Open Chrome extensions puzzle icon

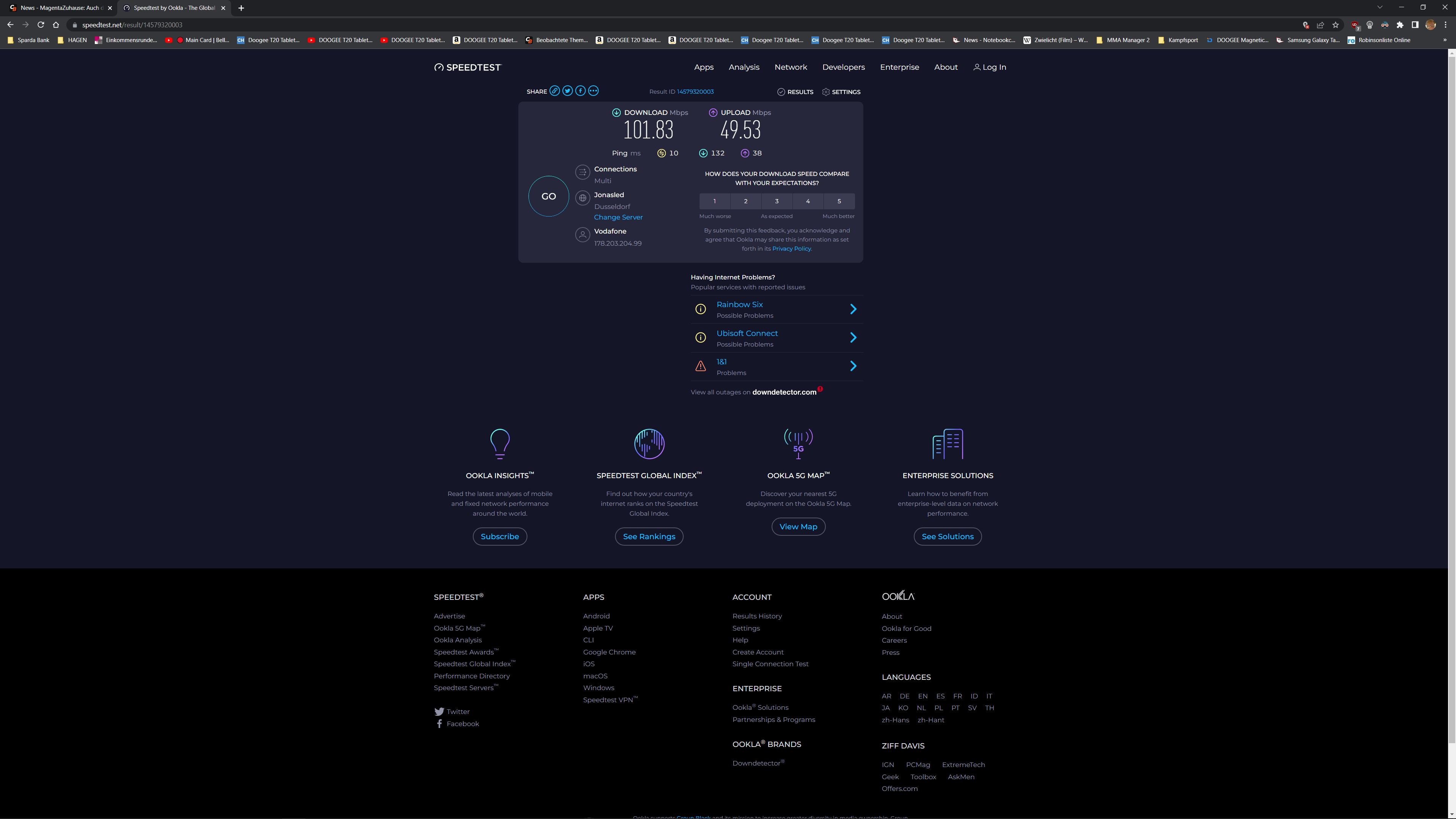(x=1400, y=25)
